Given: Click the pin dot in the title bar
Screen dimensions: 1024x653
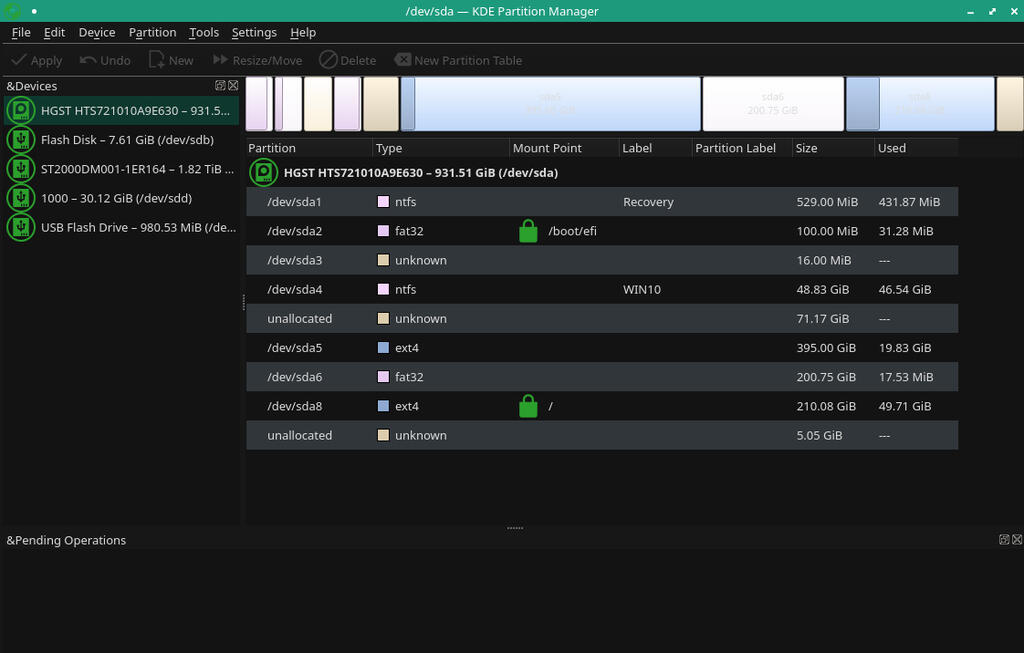Looking at the screenshot, I should click(34, 11).
